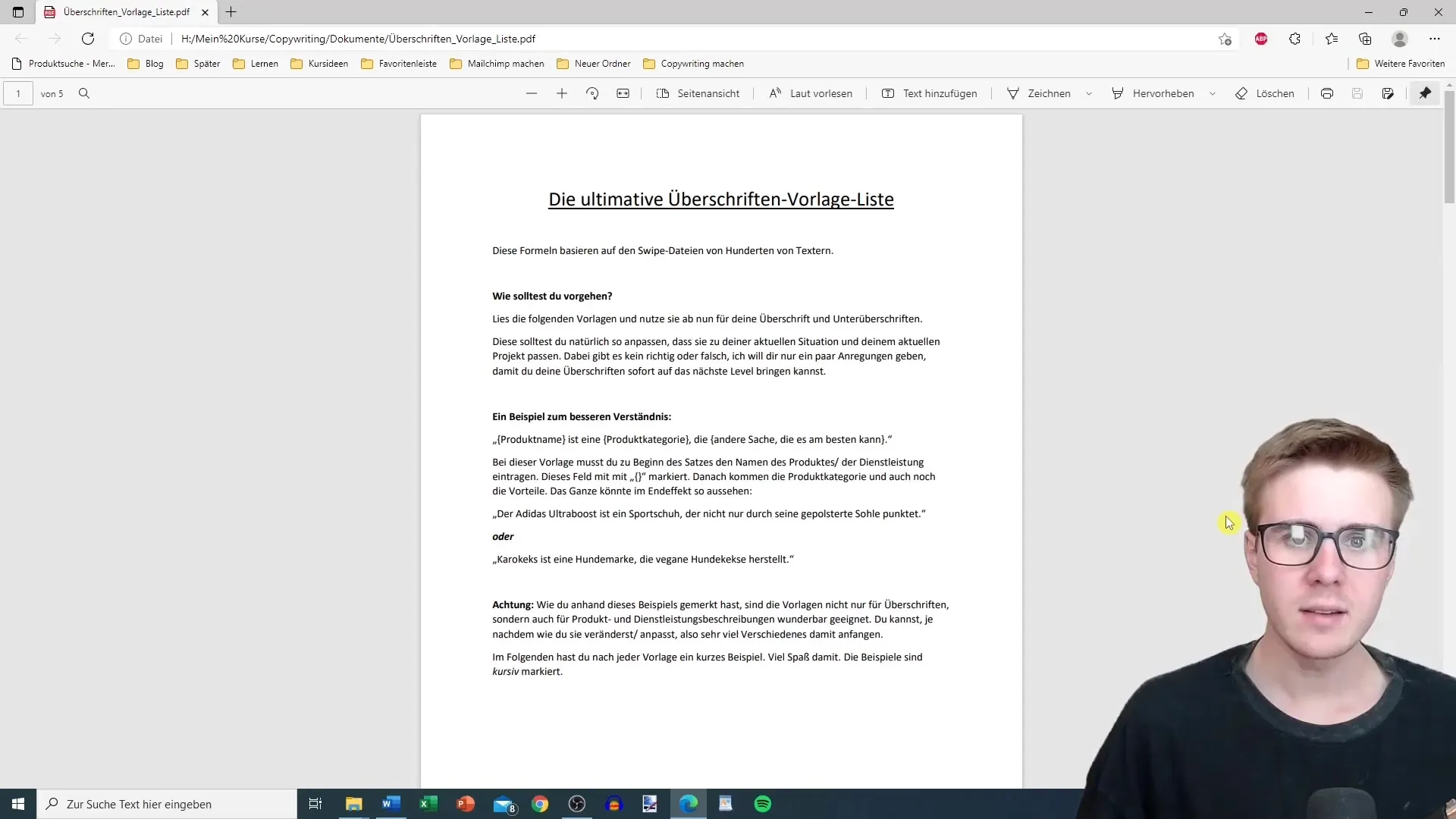Screen dimensions: 1456x819
Task: Click the save-as icon in PDF toolbar
Action: click(1388, 93)
